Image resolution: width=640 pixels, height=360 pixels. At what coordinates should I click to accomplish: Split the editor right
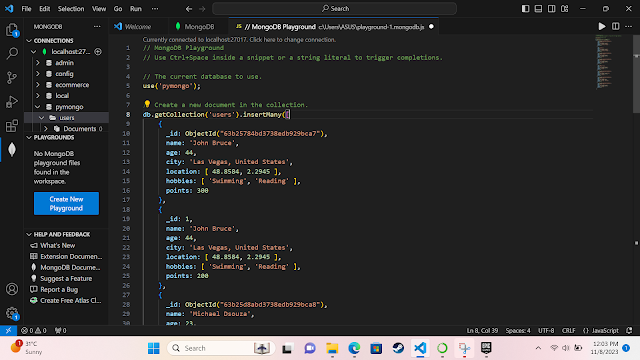[x=616, y=27]
